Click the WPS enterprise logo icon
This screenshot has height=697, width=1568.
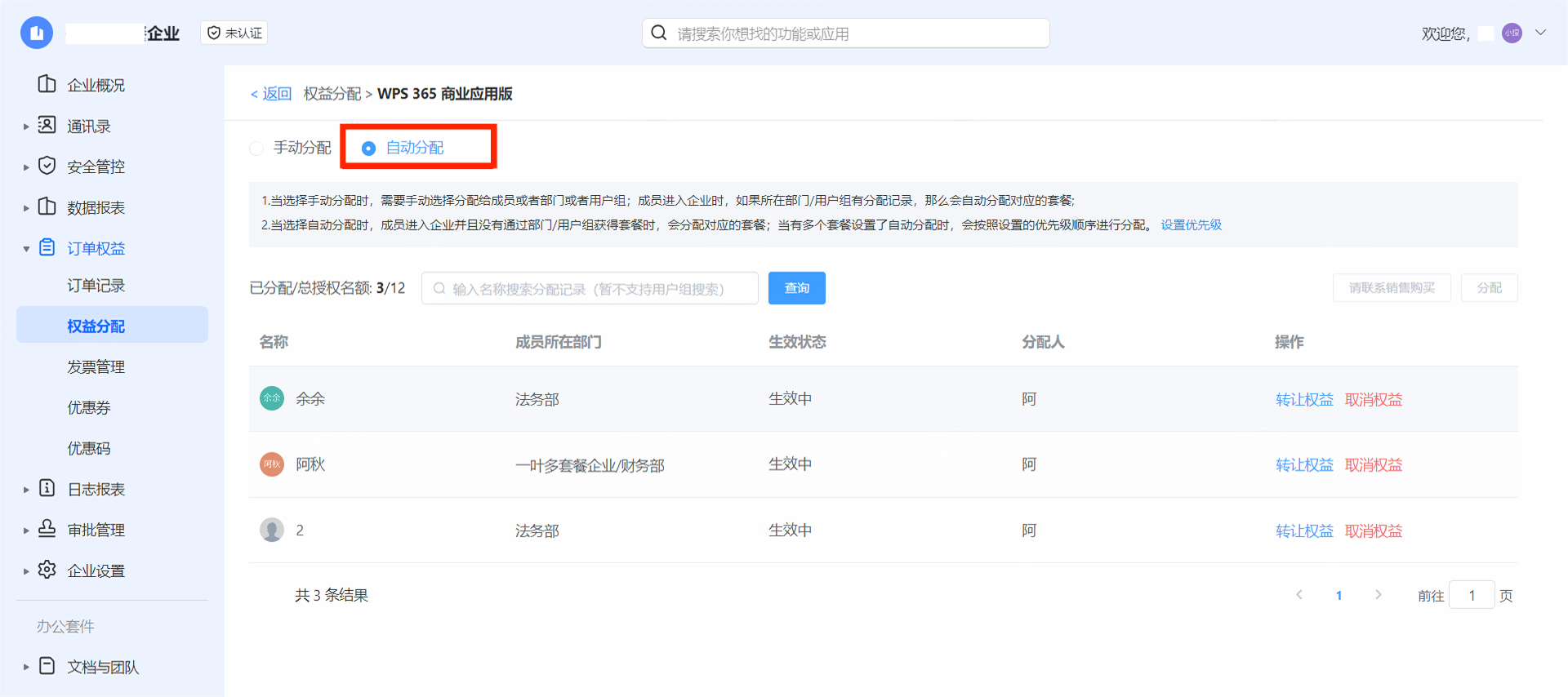pyautogui.click(x=37, y=33)
